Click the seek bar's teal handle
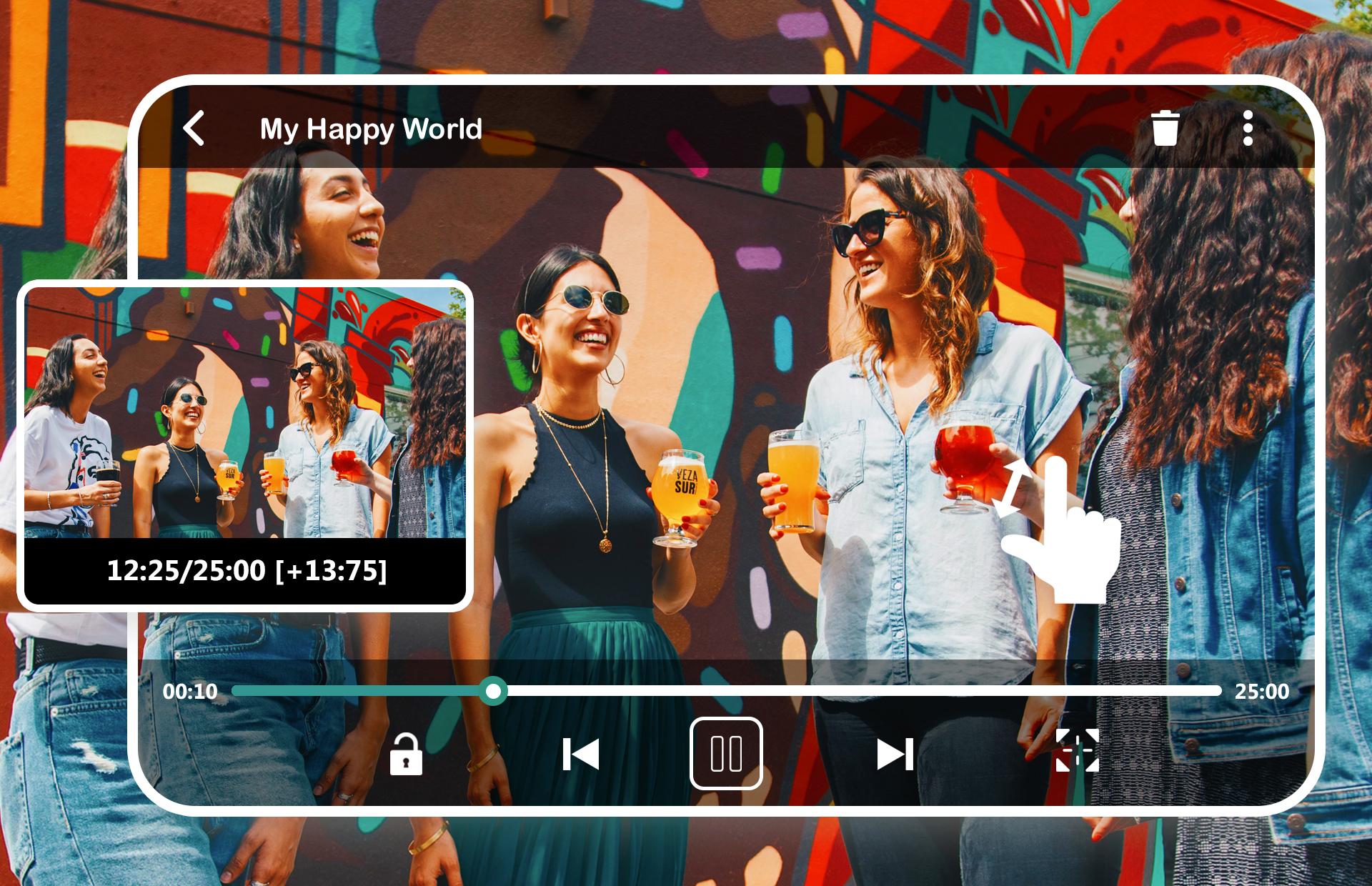 (x=493, y=691)
